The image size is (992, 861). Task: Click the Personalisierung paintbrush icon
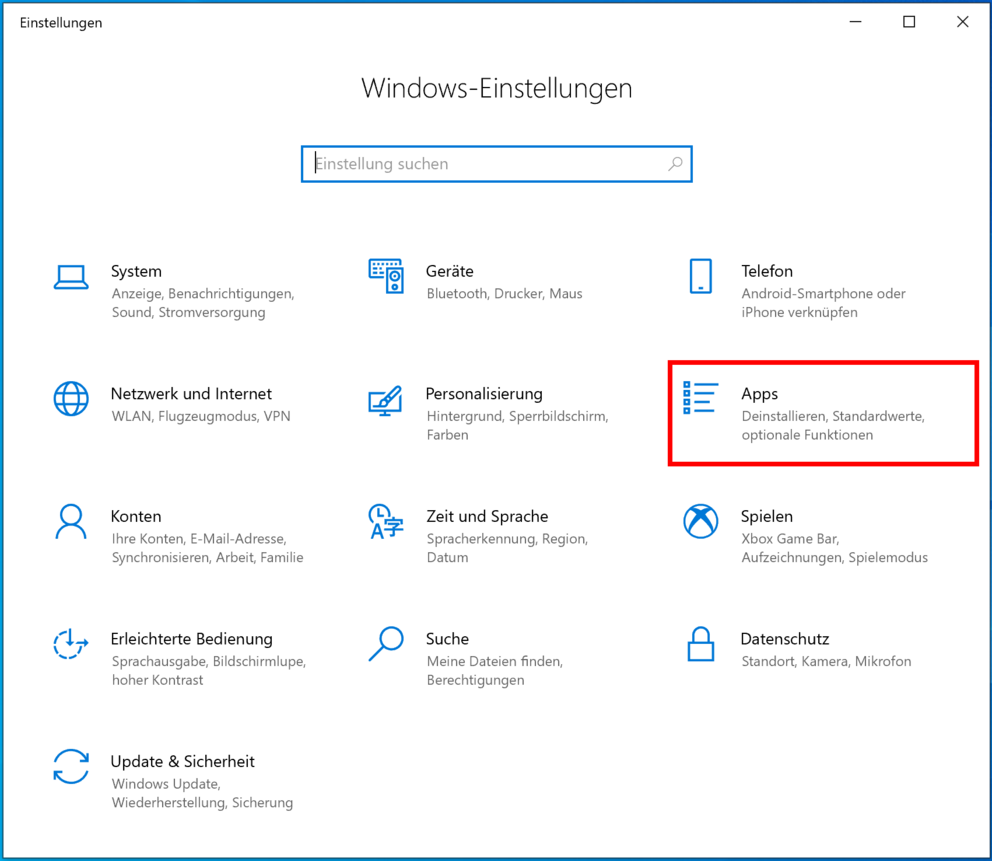385,400
